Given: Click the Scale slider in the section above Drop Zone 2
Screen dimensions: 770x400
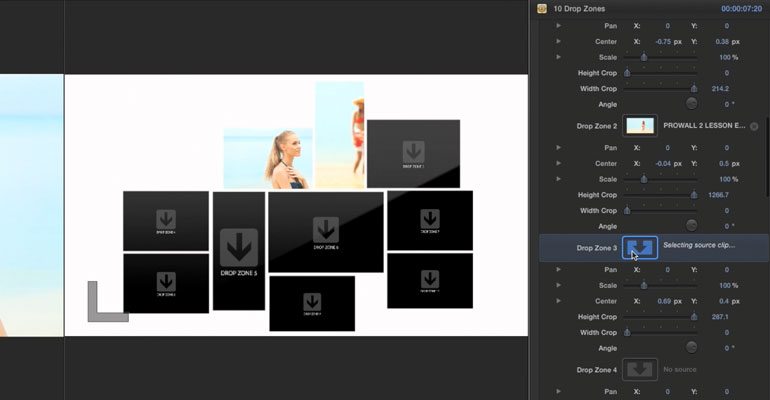Looking at the screenshot, I should tap(660, 57).
